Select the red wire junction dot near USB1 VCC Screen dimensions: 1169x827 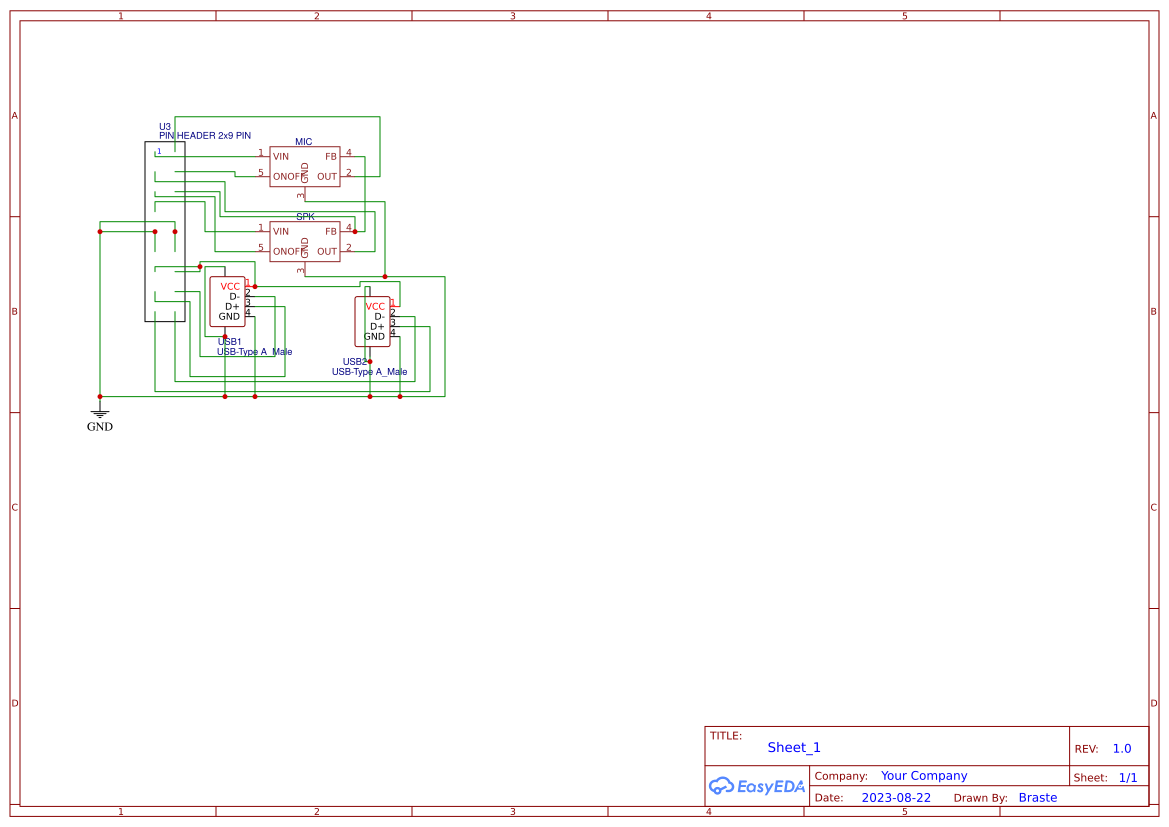click(255, 286)
